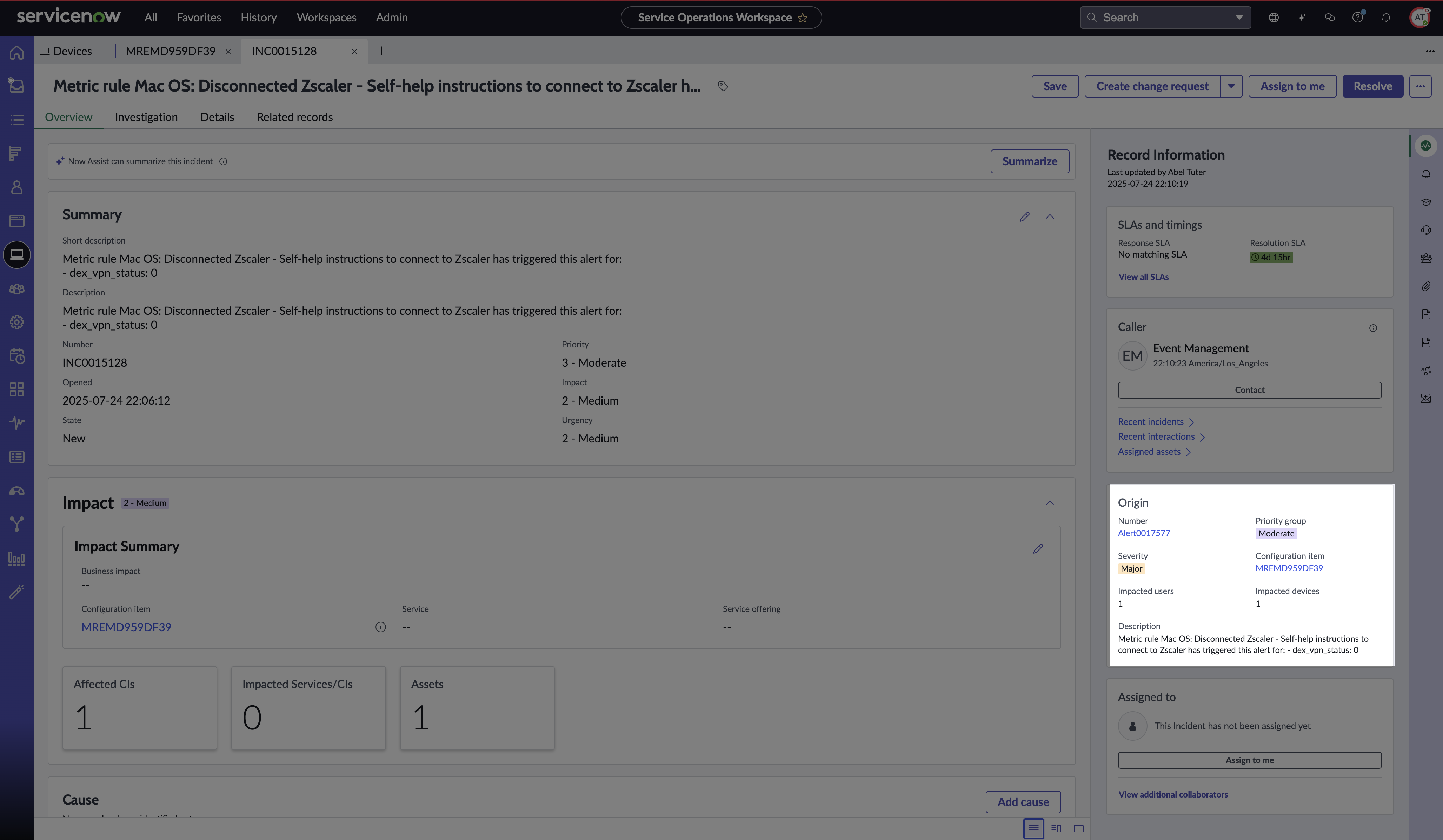Close the INC0015128 tab

(354, 52)
